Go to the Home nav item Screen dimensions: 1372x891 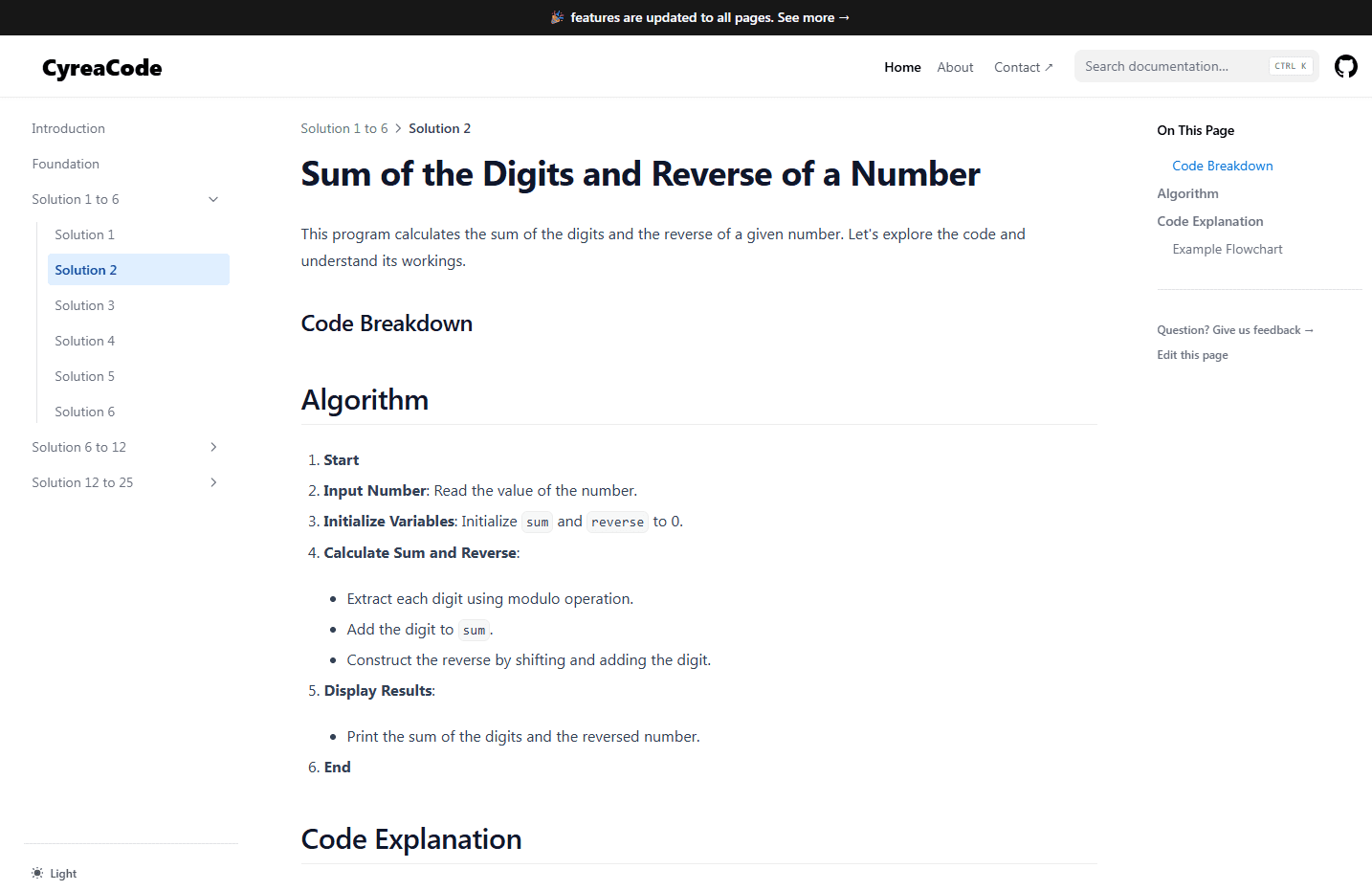(x=902, y=67)
